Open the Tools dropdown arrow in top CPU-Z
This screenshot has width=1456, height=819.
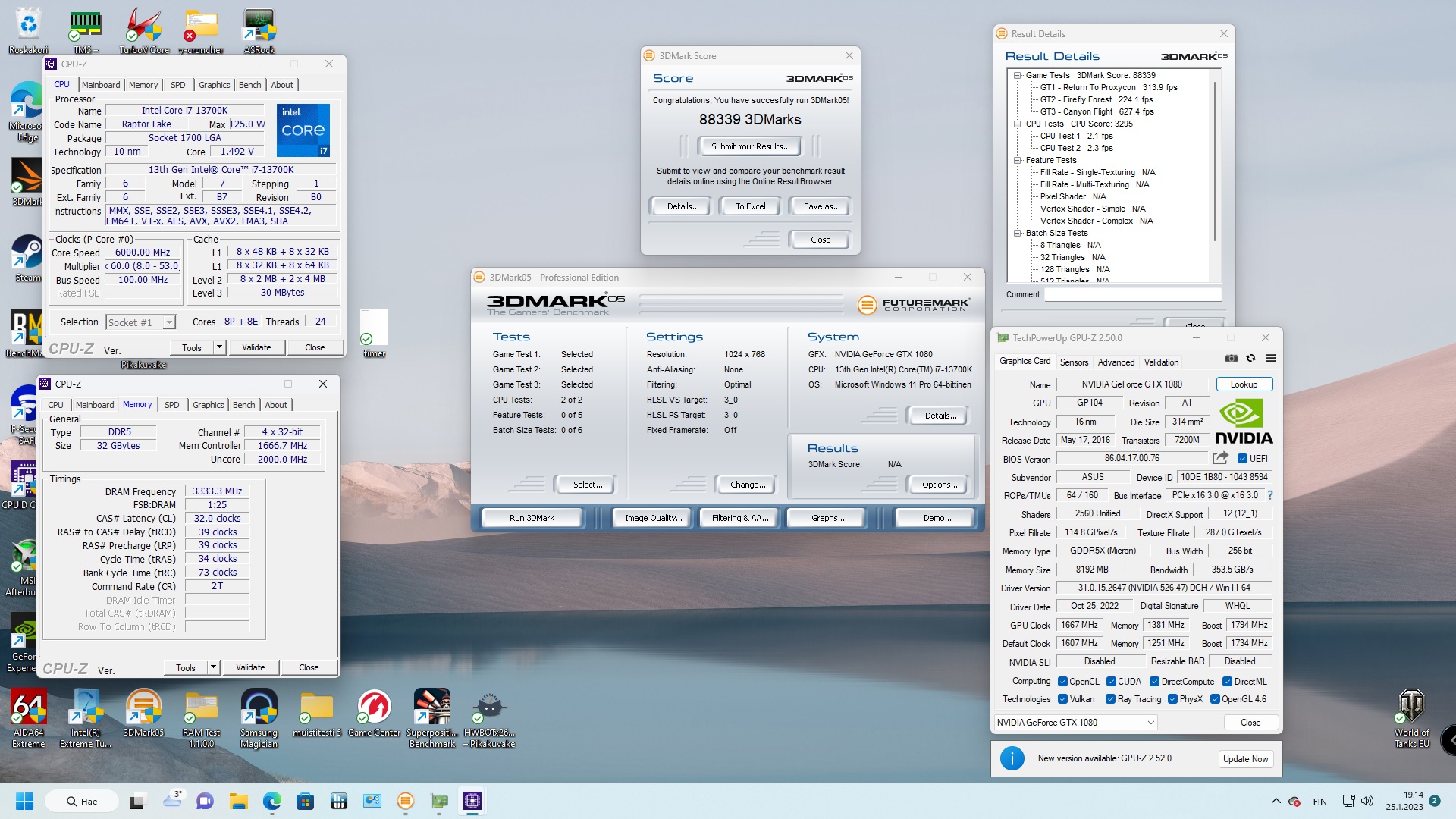point(220,347)
